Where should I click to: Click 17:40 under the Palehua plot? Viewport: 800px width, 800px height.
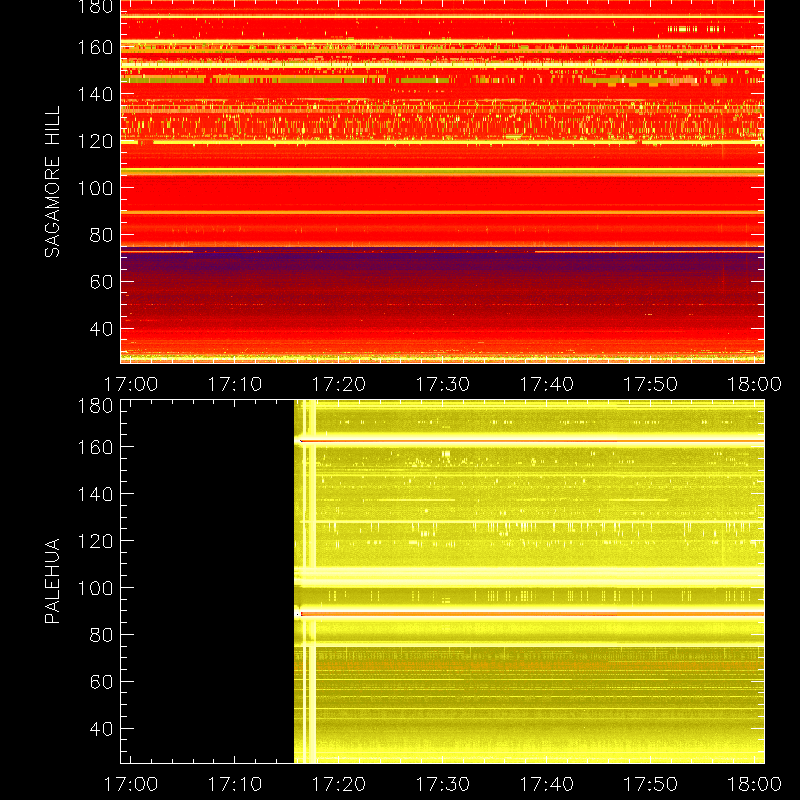coord(546,784)
